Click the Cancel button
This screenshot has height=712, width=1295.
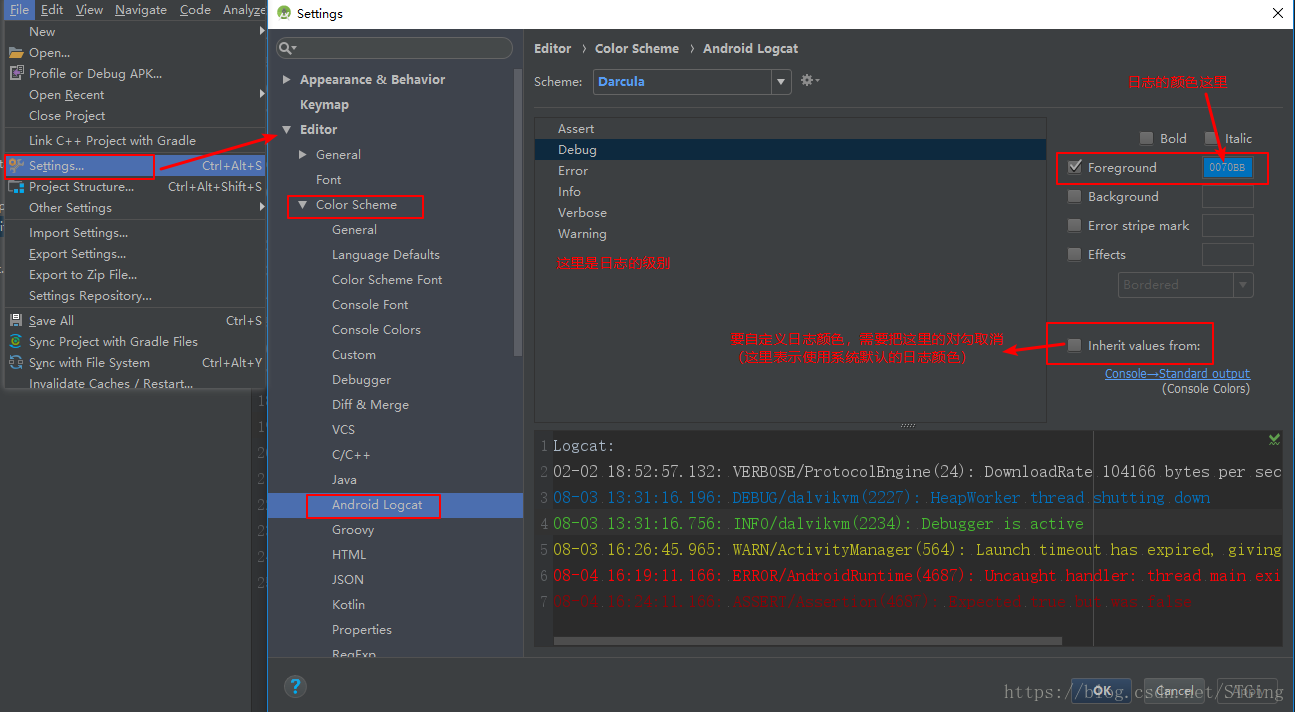pos(1174,691)
